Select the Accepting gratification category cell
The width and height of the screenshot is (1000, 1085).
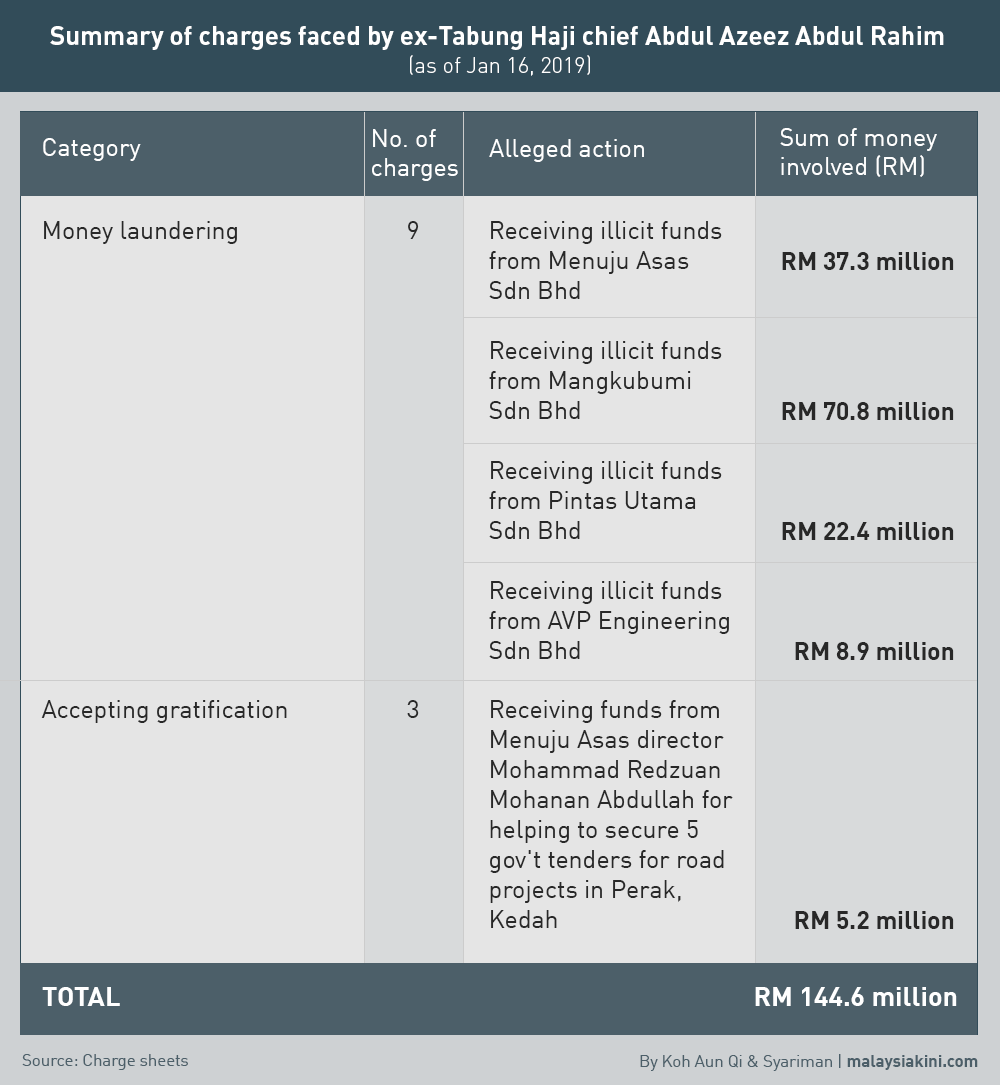tap(165, 710)
